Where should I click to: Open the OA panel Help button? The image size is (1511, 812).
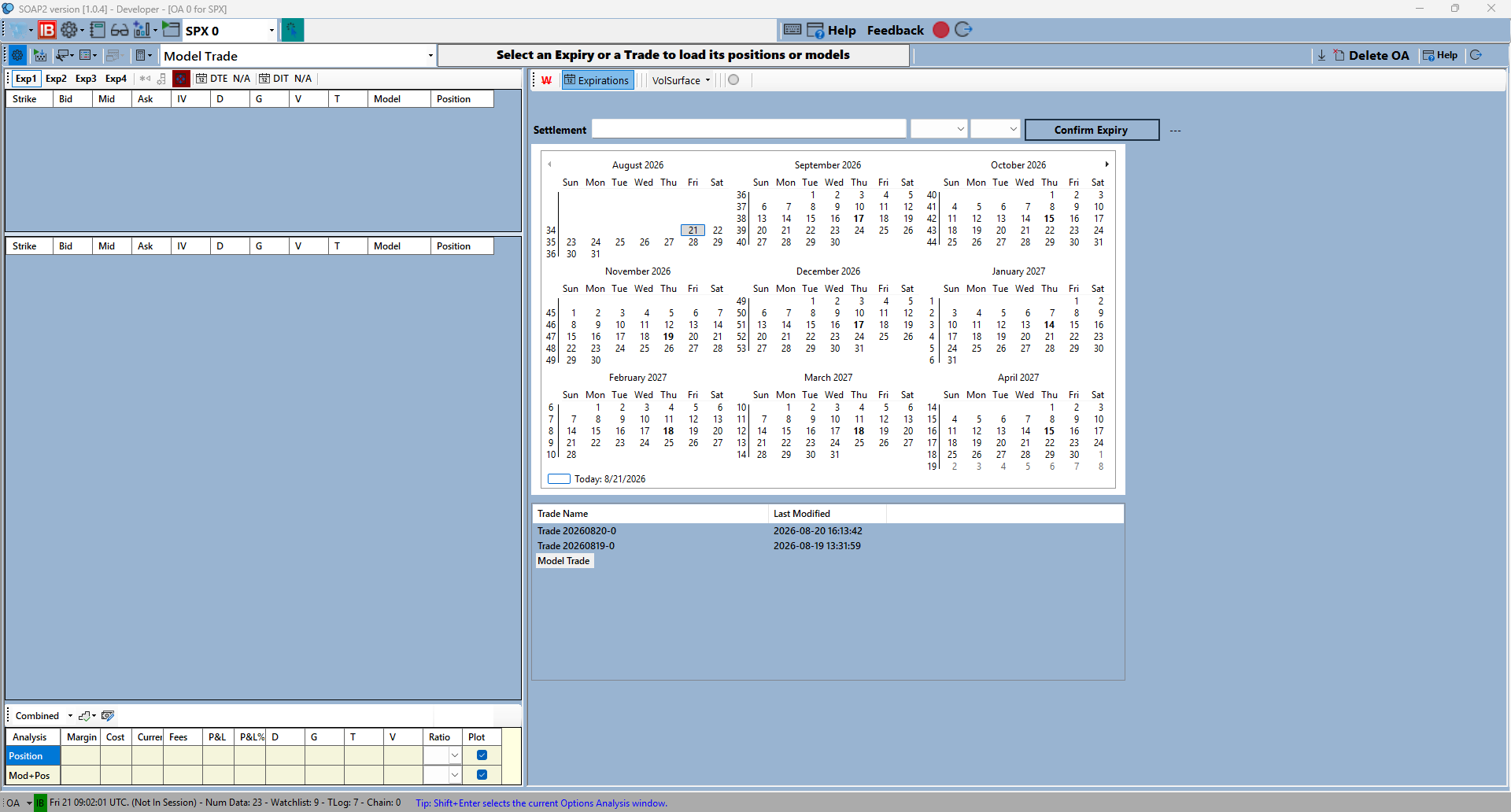[x=1439, y=55]
